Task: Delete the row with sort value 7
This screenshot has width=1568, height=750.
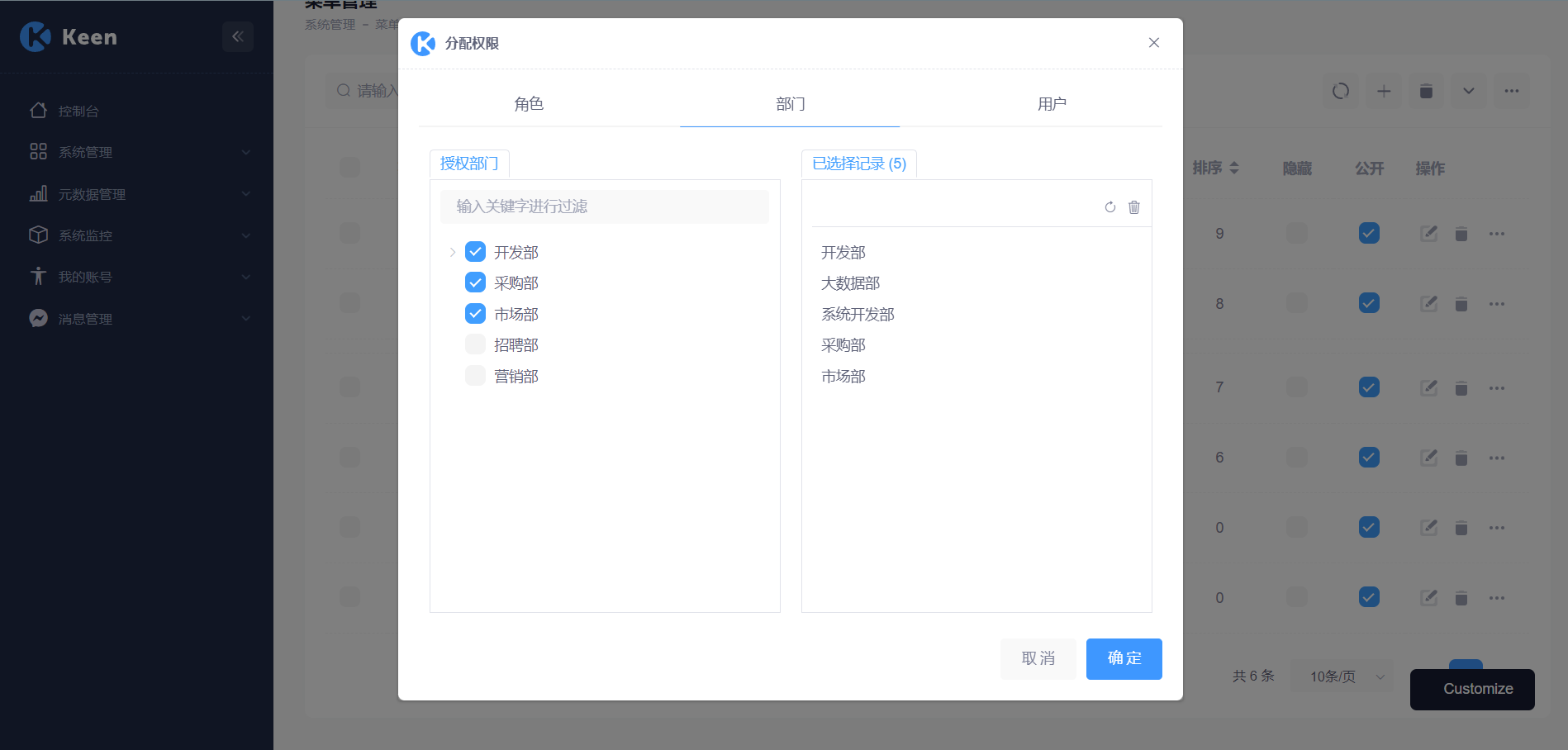Action: pos(1461,387)
